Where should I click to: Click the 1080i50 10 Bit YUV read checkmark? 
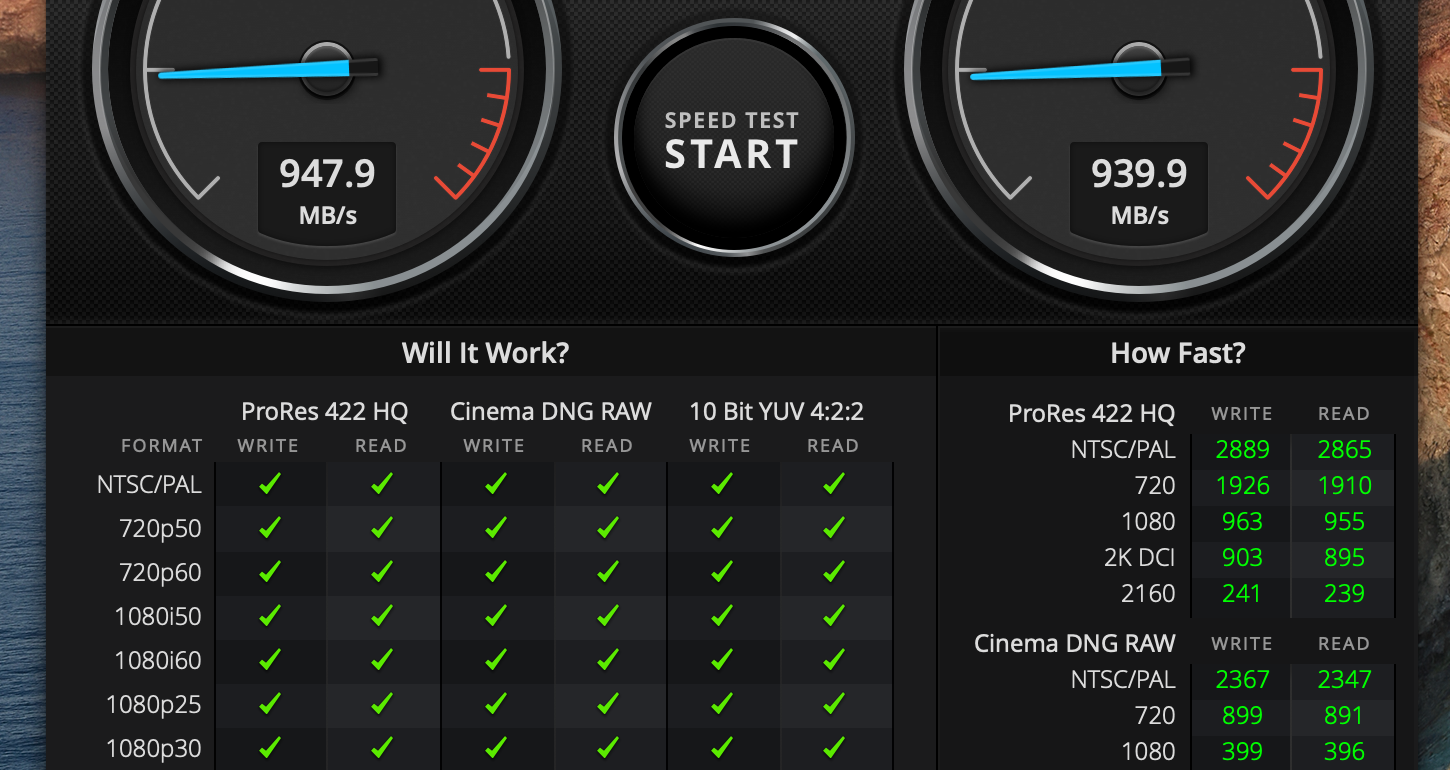click(834, 617)
